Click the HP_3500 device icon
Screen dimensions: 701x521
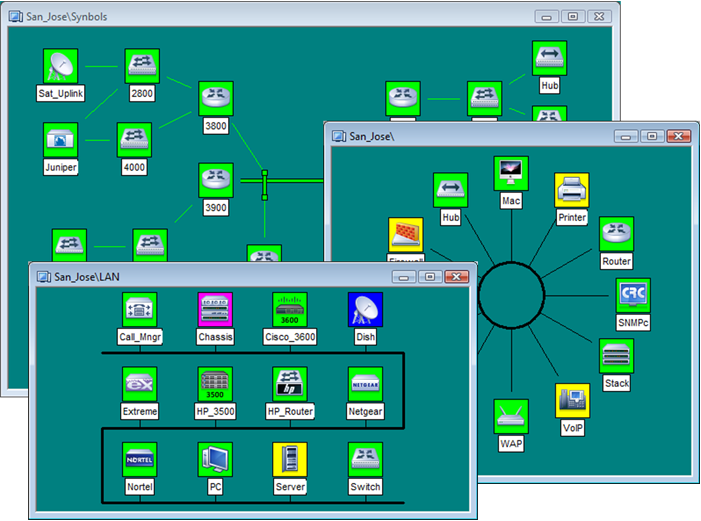(x=215, y=384)
